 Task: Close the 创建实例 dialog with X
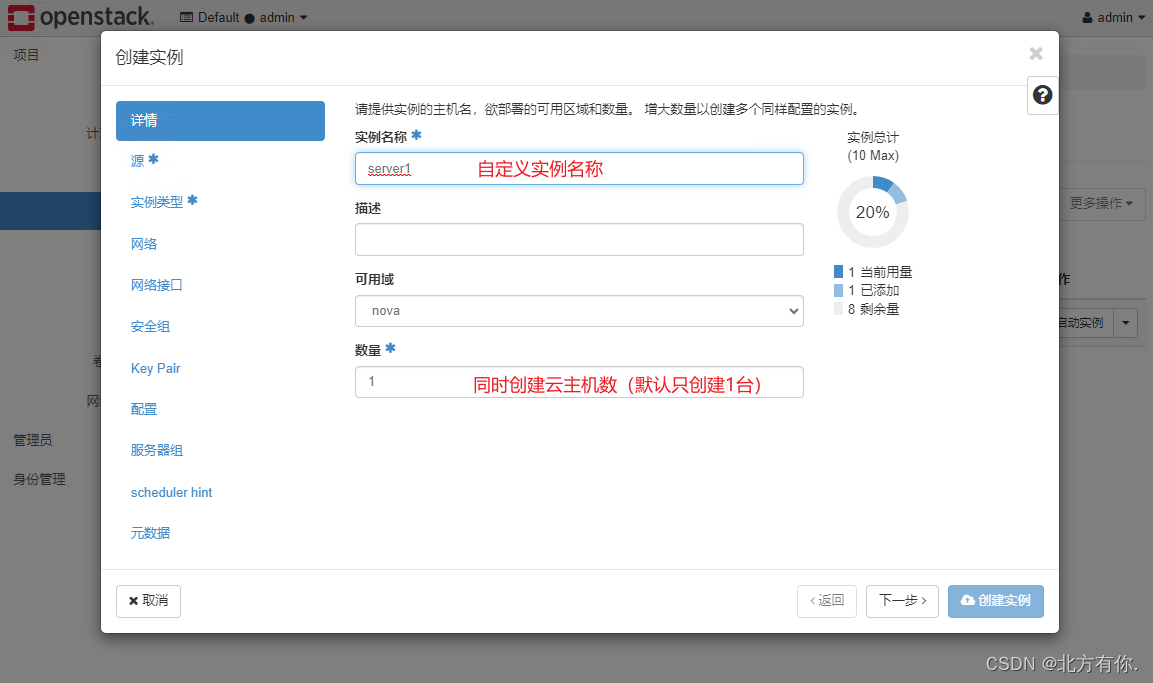[1036, 54]
